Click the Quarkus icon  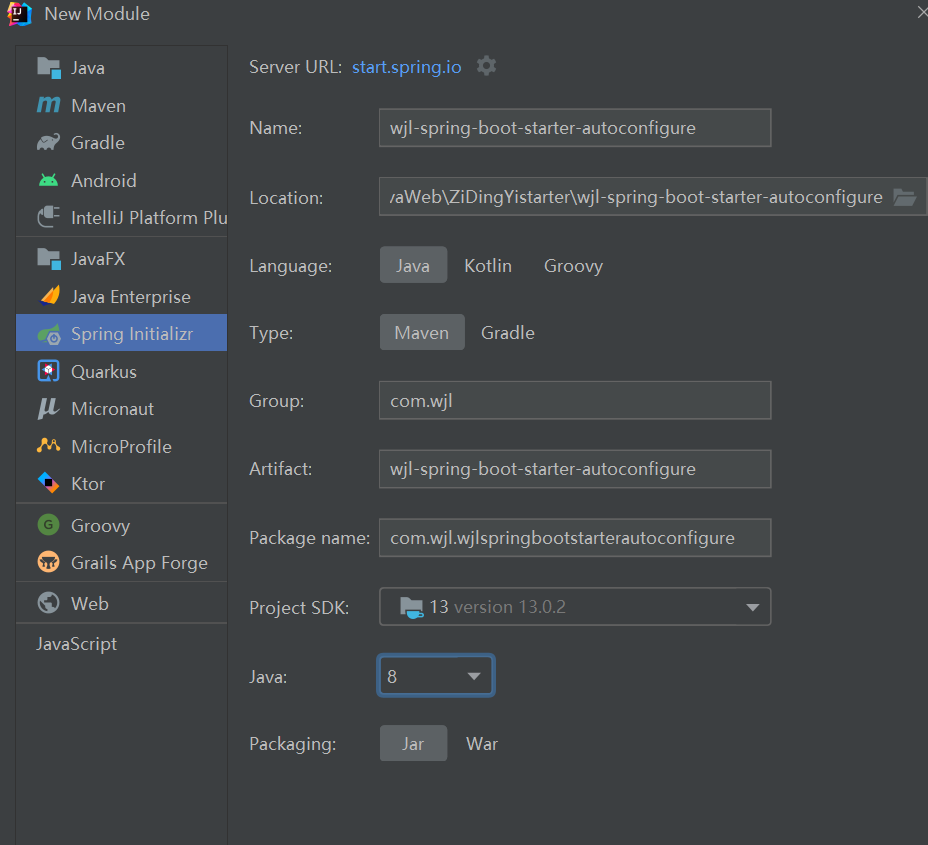click(x=49, y=371)
